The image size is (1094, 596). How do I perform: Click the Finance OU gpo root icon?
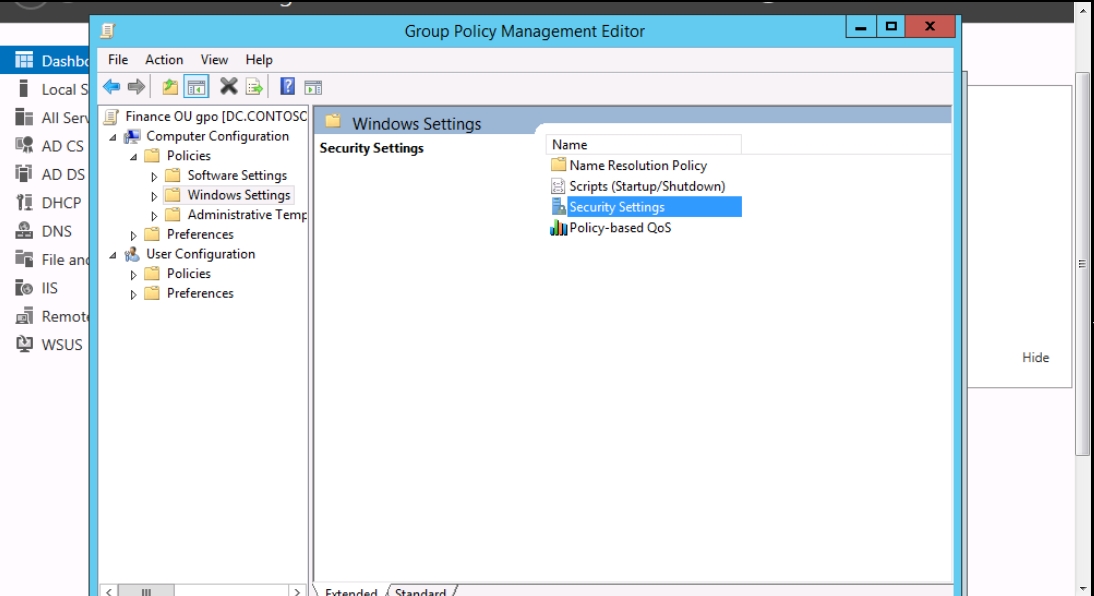click(111, 117)
